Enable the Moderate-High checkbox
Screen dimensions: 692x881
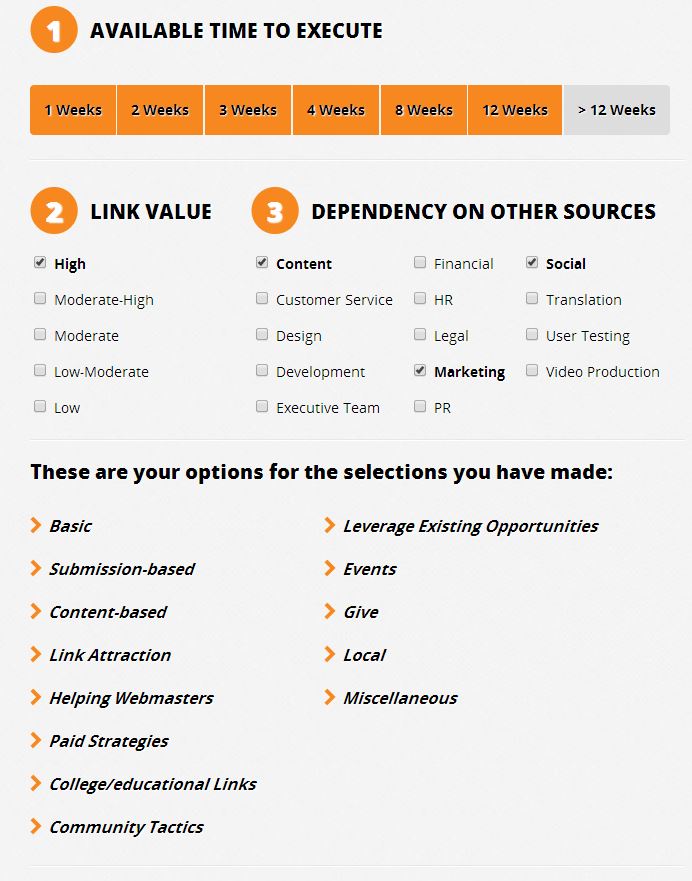(x=40, y=298)
